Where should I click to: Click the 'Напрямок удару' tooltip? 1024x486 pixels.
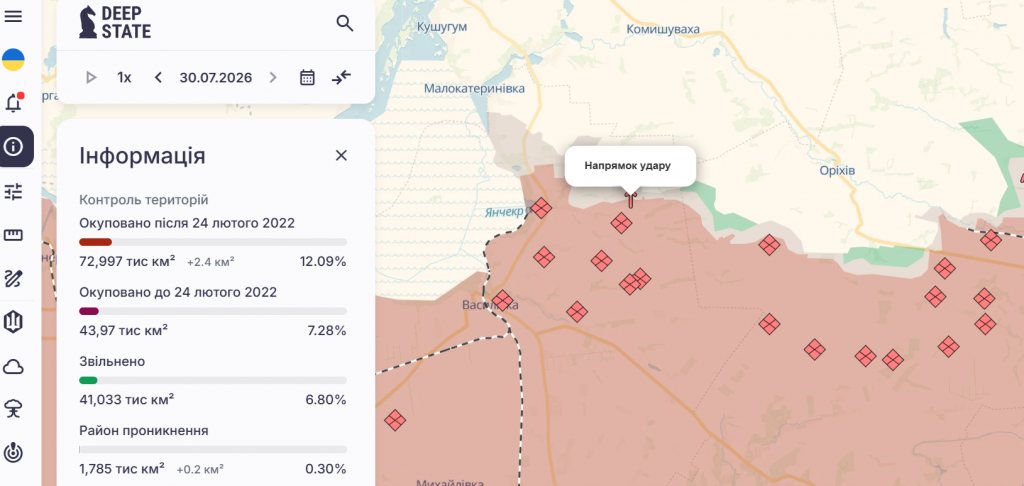tap(628, 166)
